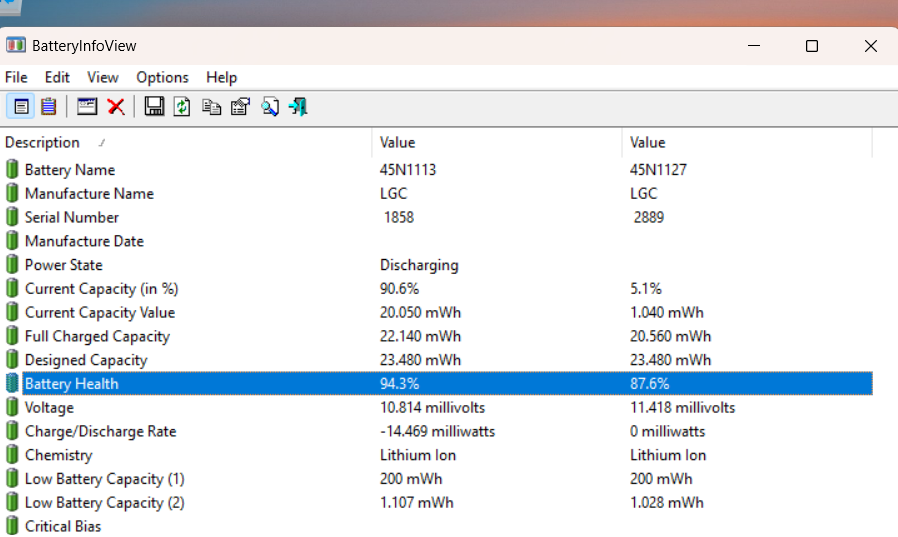
Task: Open Find using the magnifier icon
Action: click(x=270, y=106)
